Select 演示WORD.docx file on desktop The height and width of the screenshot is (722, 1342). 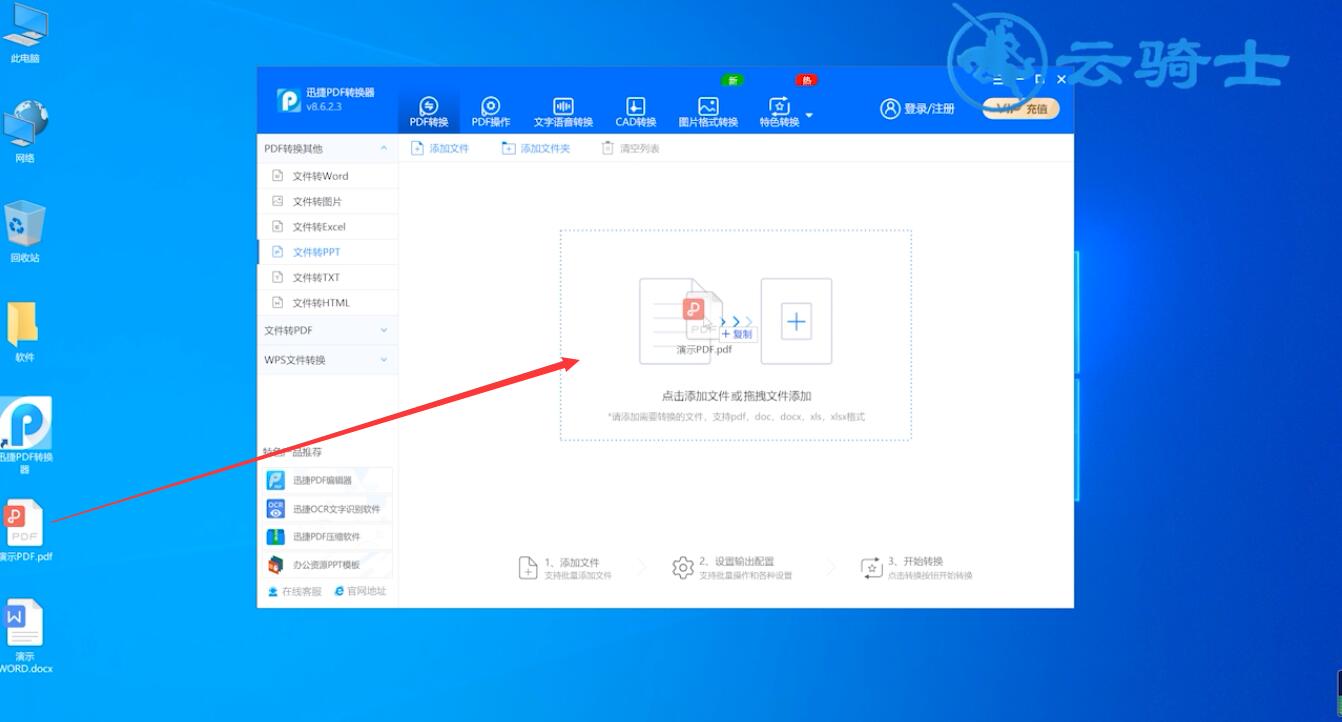25,636
